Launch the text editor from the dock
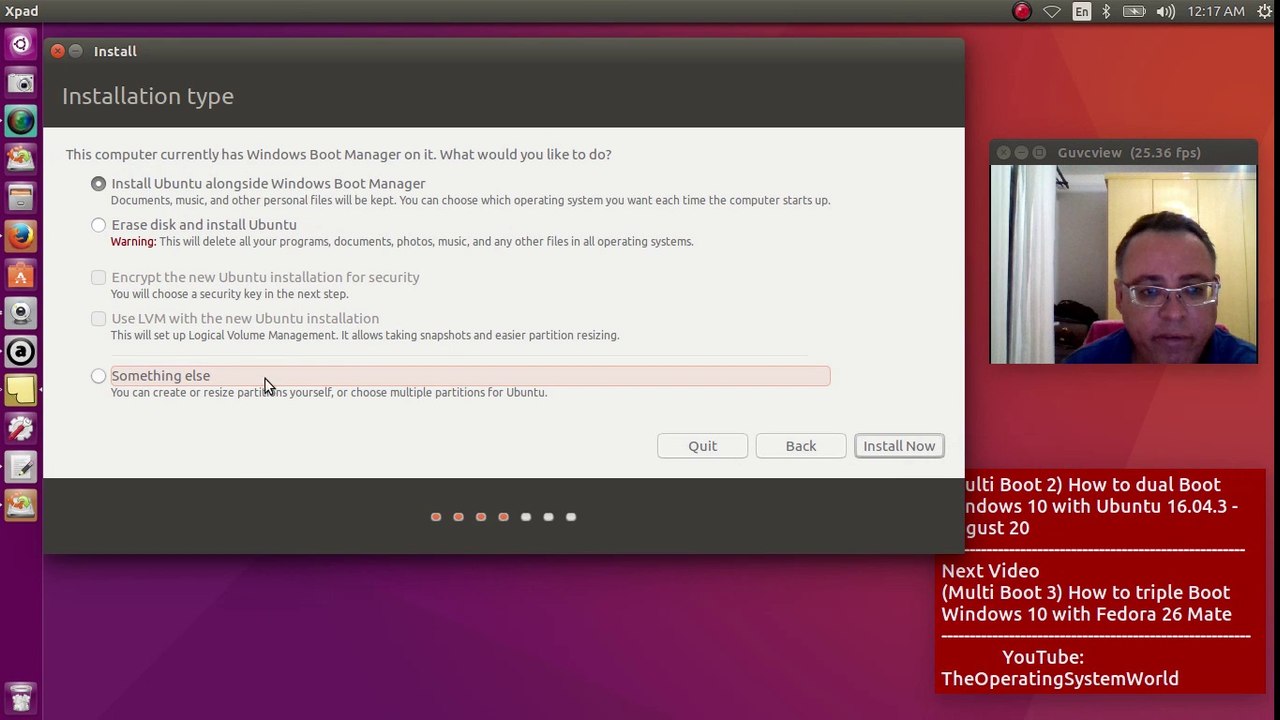 click(x=20, y=467)
